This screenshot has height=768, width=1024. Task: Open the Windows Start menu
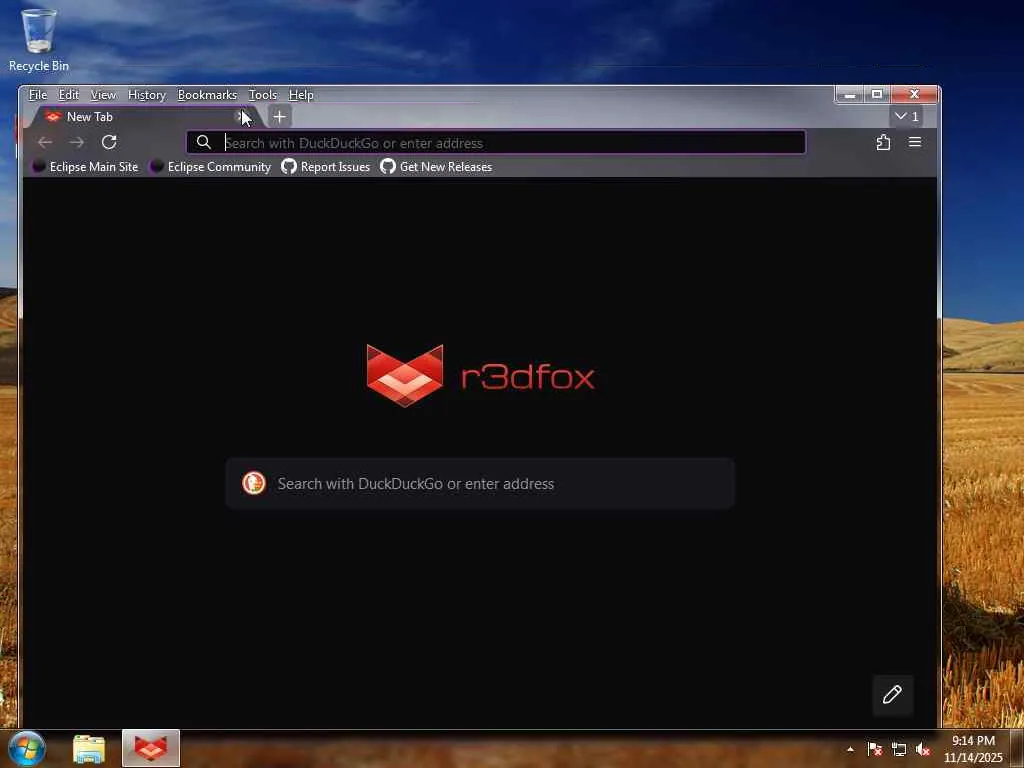pos(27,748)
